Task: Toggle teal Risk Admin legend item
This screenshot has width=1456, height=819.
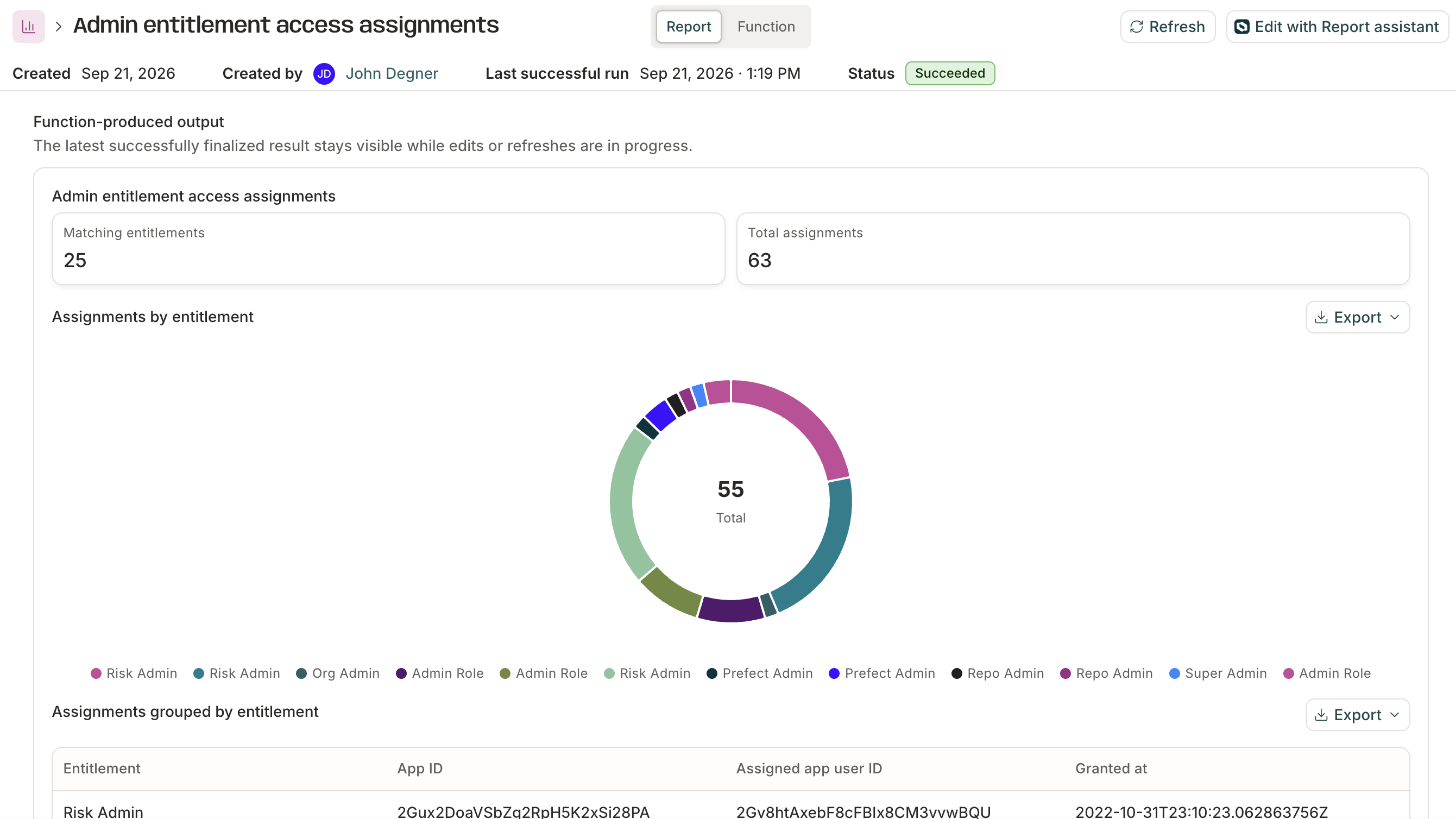Action: tap(237, 673)
